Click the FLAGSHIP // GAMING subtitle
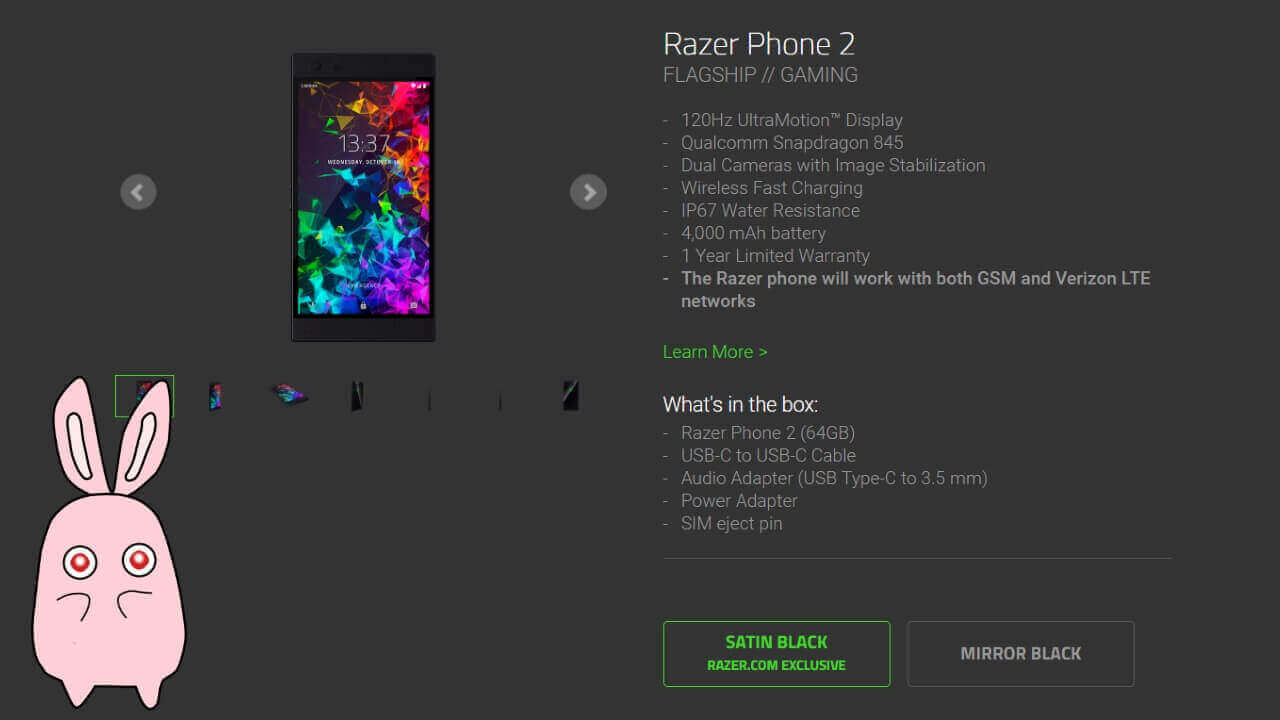The image size is (1280, 720). click(x=760, y=75)
